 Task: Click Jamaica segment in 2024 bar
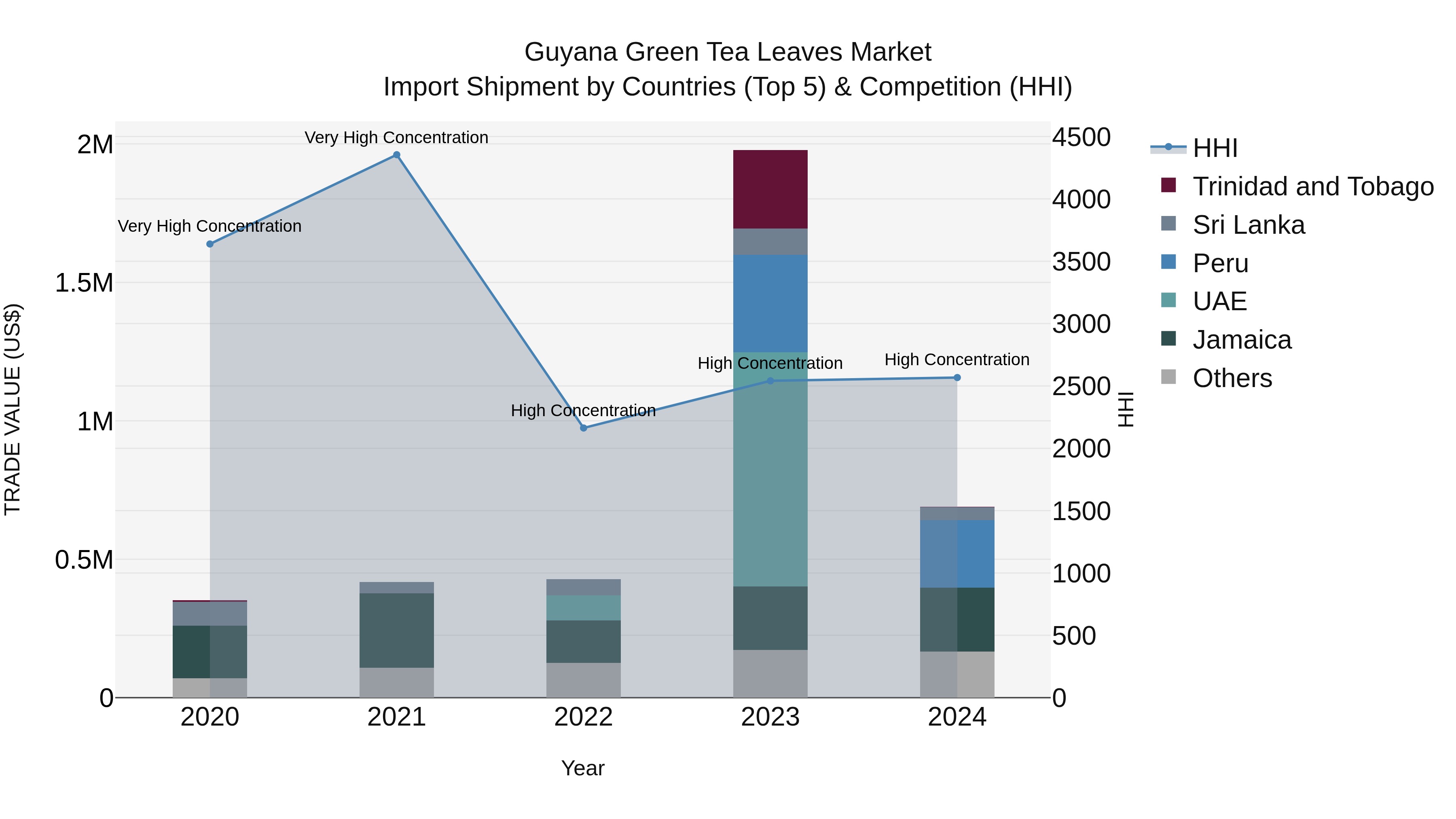pyautogui.click(x=957, y=620)
